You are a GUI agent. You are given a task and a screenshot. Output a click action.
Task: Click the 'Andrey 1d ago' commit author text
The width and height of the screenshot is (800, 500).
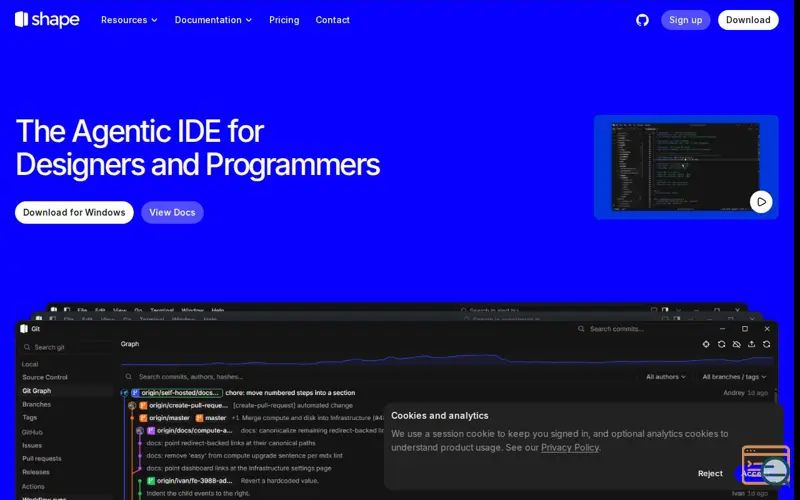click(745, 393)
